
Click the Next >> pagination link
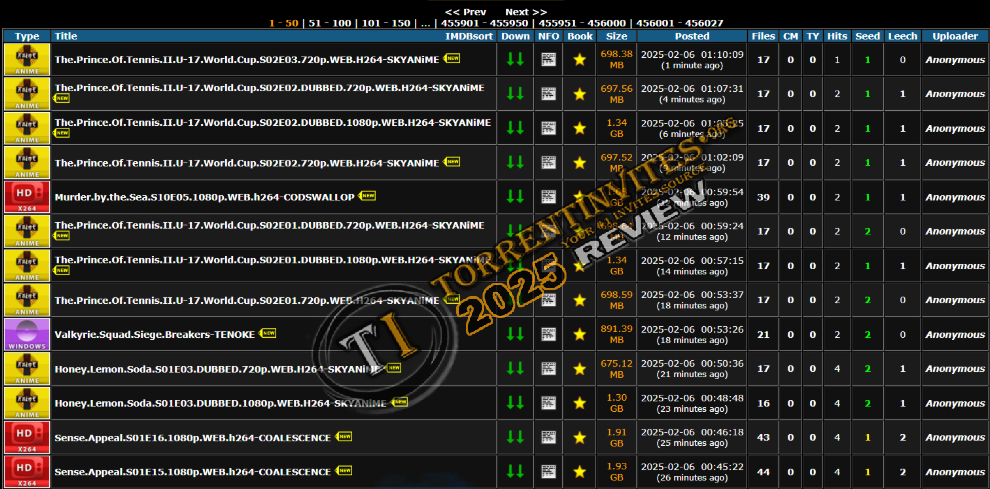[526, 11]
